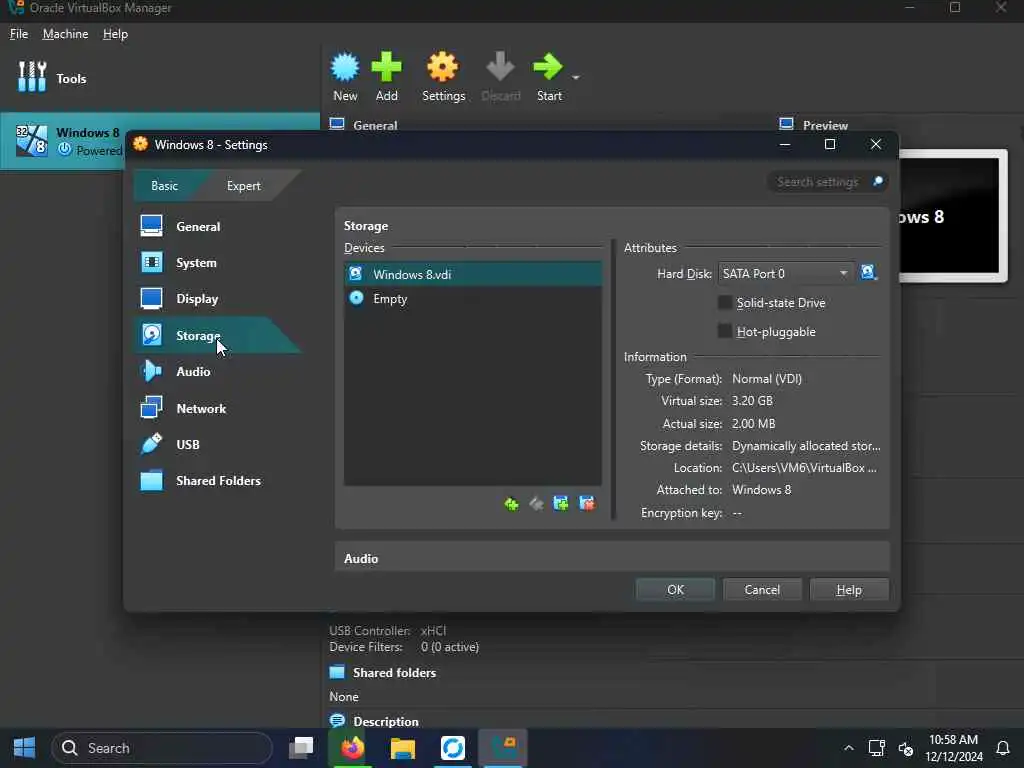The width and height of the screenshot is (1024, 768).
Task: Click add attachment green plus icon
Action: coord(511,504)
